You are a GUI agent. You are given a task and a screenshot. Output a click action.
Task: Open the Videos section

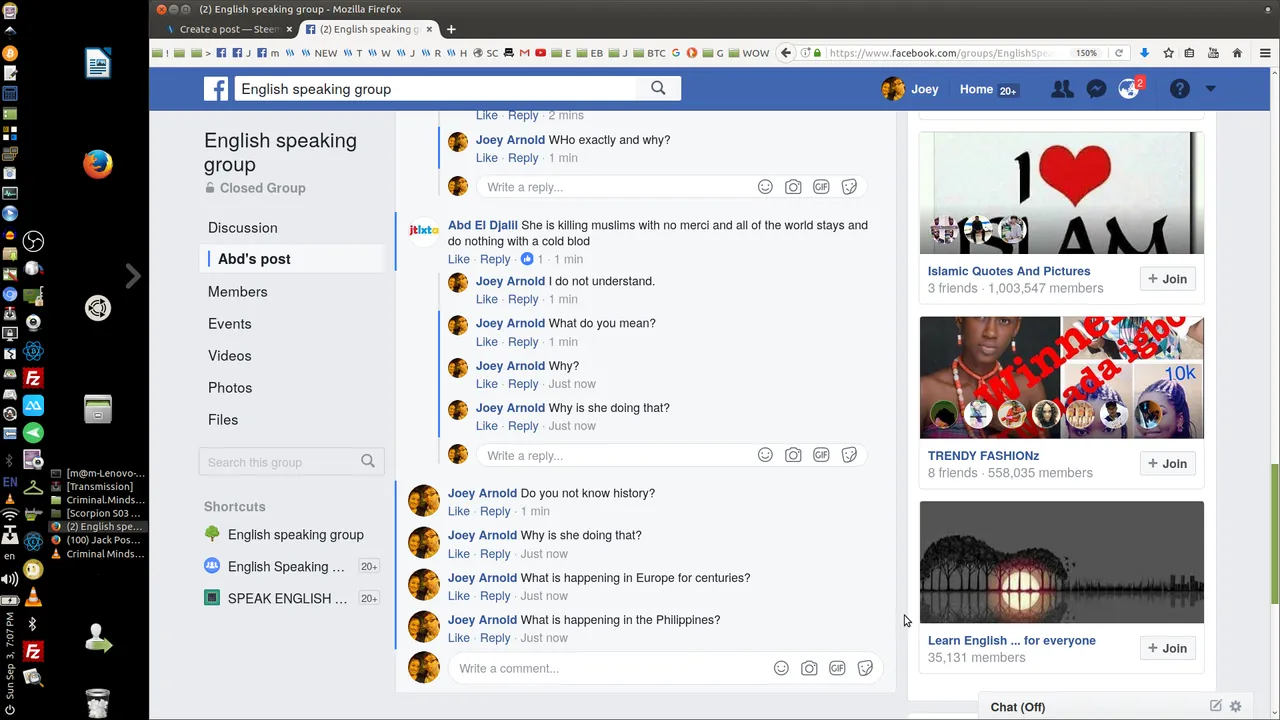229,356
